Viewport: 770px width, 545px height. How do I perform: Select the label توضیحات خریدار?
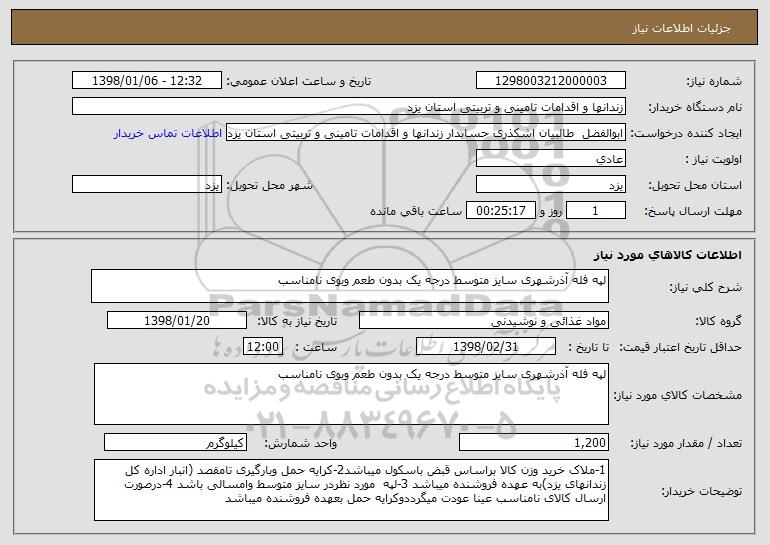[x=701, y=491]
